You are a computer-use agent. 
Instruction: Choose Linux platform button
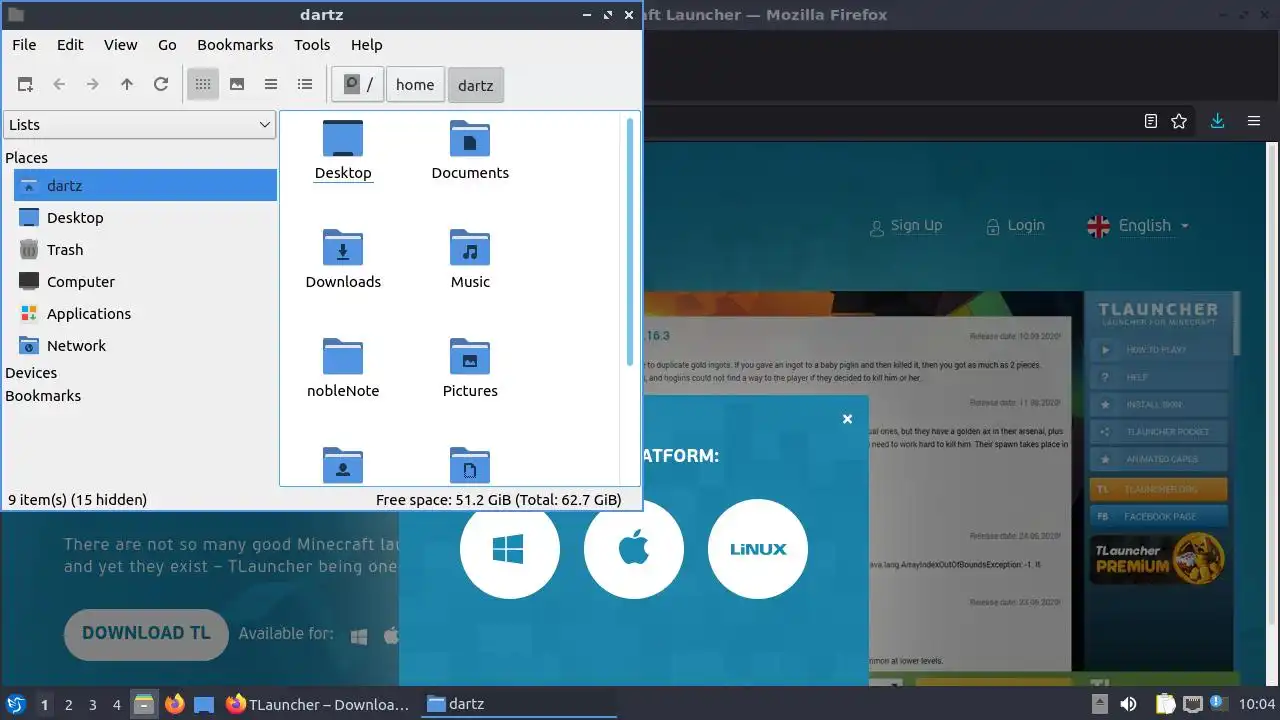[x=757, y=549]
